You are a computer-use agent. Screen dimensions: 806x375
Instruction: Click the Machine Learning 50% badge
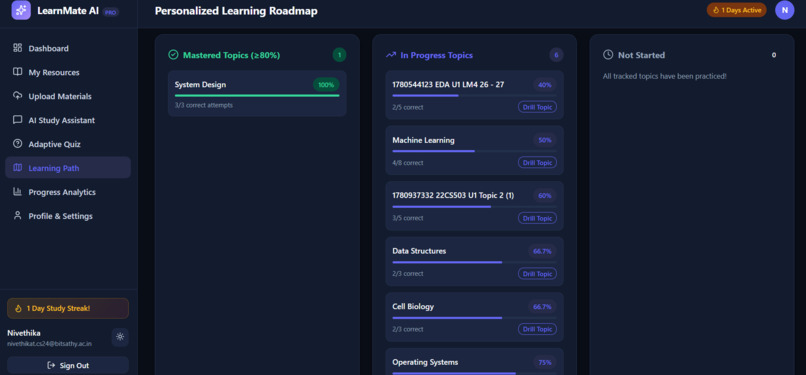pyautogui.click(x=544, y=140)
